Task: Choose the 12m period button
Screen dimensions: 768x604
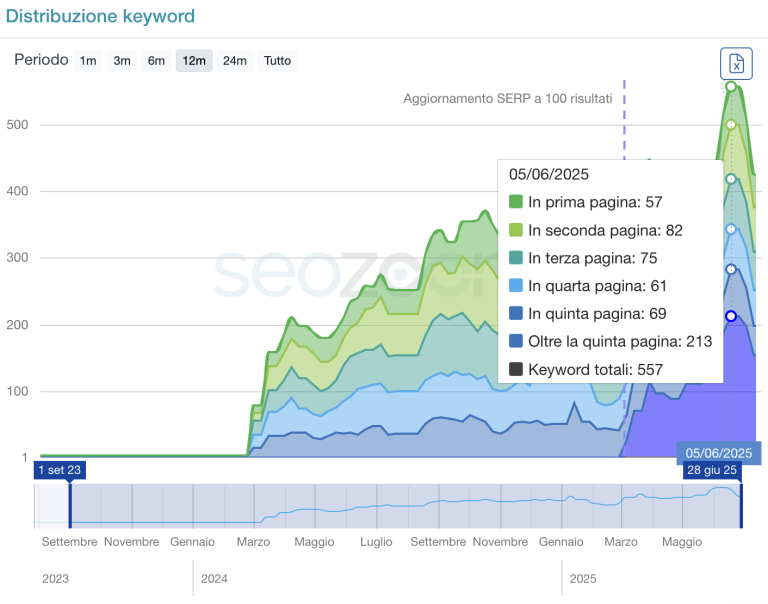Action: (193, 61)
